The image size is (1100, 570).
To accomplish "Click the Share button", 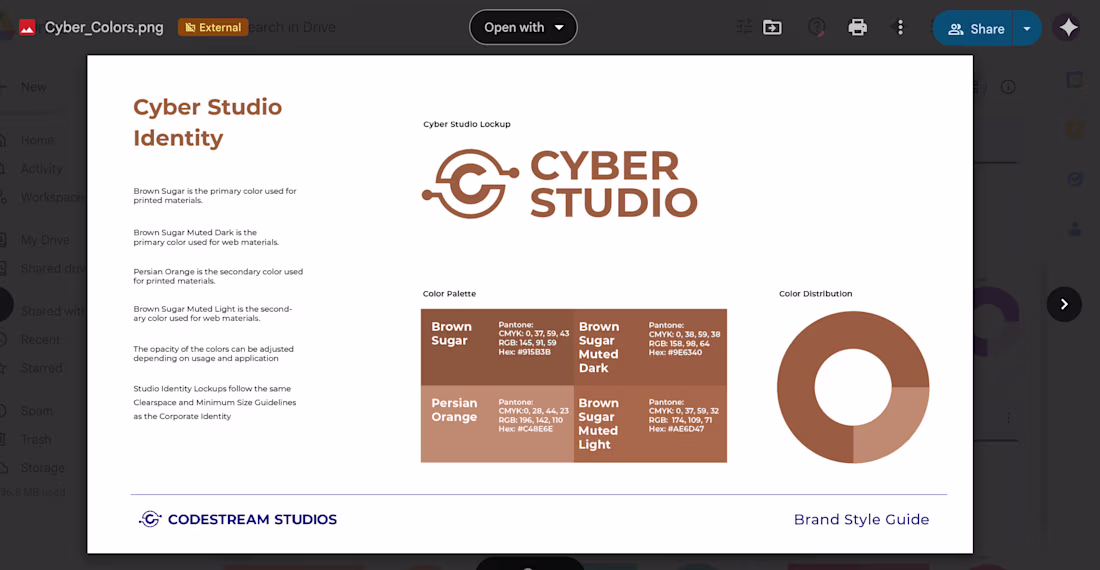I will coord(973,29).
